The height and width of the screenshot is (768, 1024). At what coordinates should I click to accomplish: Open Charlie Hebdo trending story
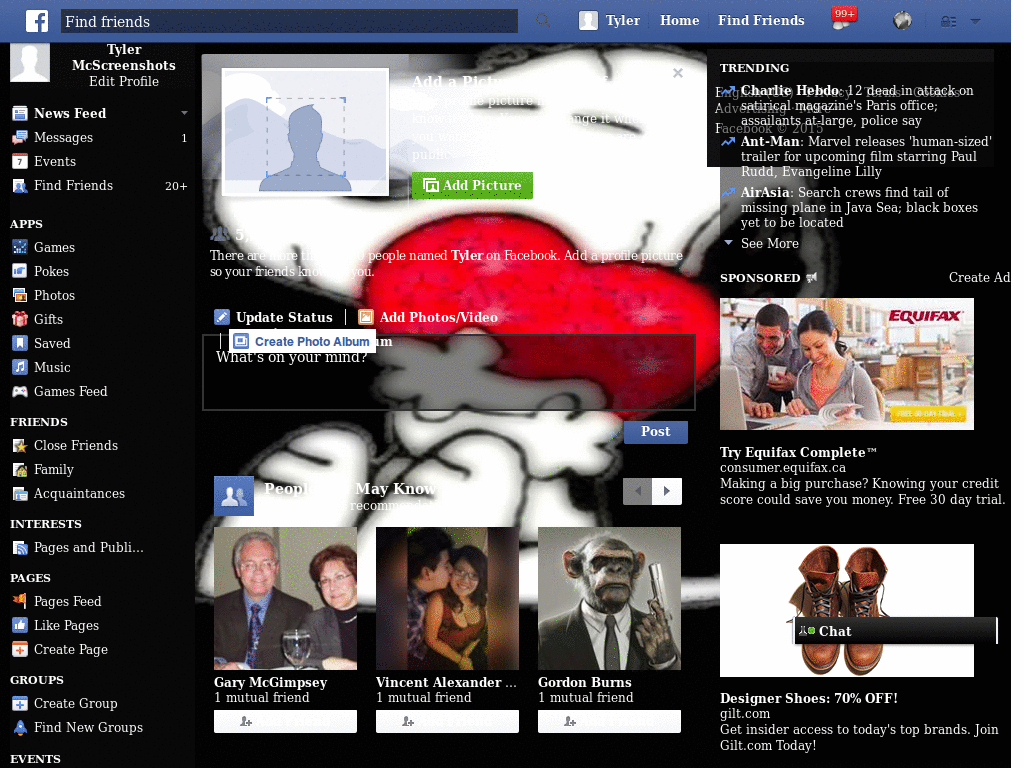click(x=857, y=105)
